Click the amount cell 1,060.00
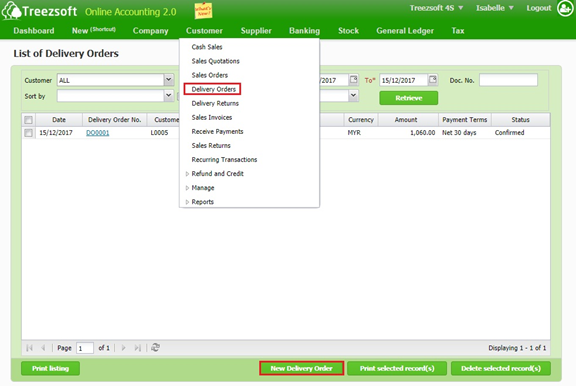 [422, 133]
